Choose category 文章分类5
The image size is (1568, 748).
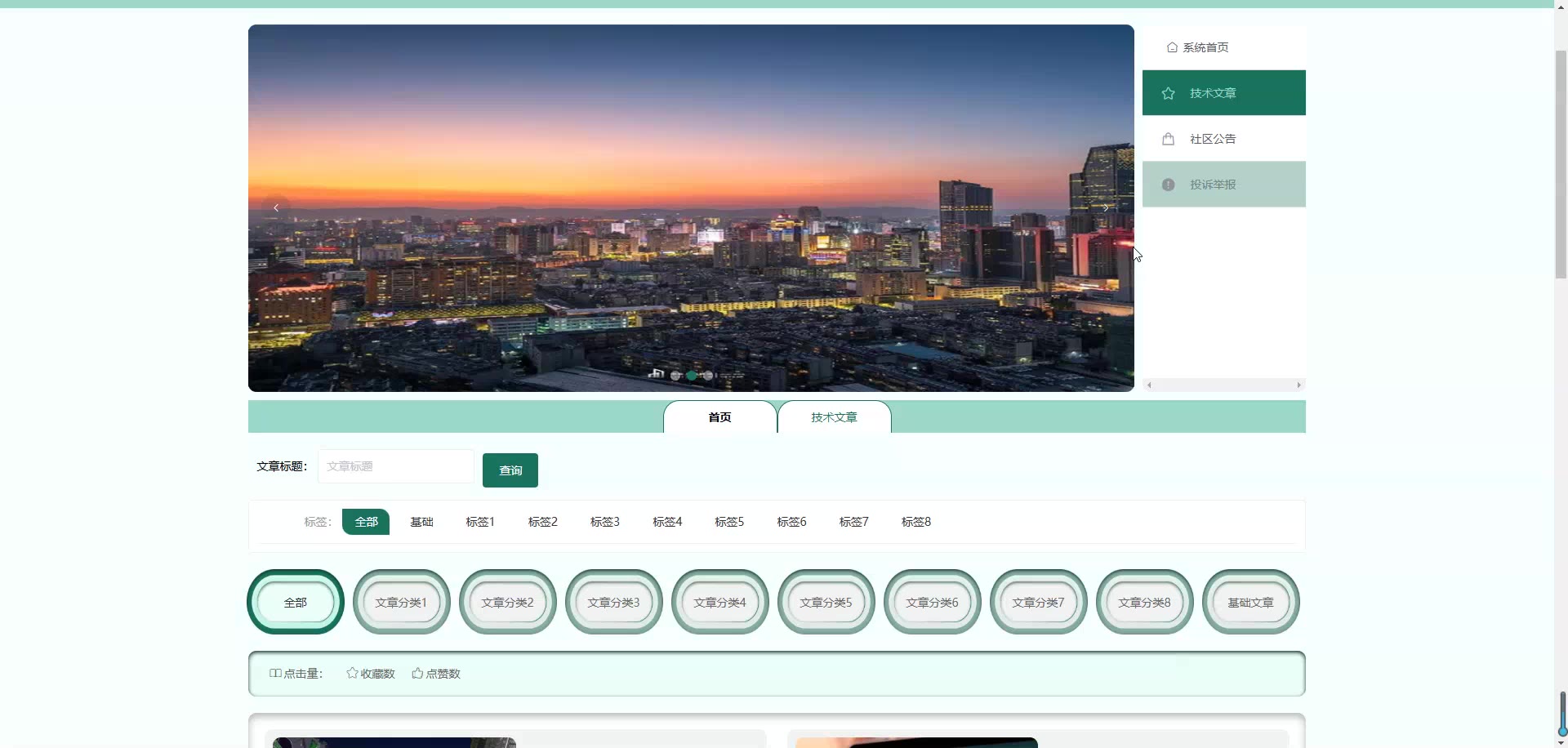826,602
